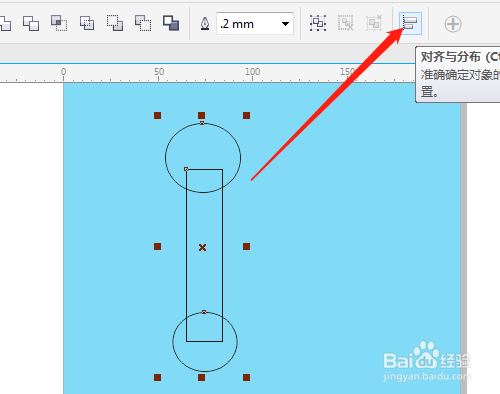
Task: Click the top-left selection handle
Action: coord(158,116)
